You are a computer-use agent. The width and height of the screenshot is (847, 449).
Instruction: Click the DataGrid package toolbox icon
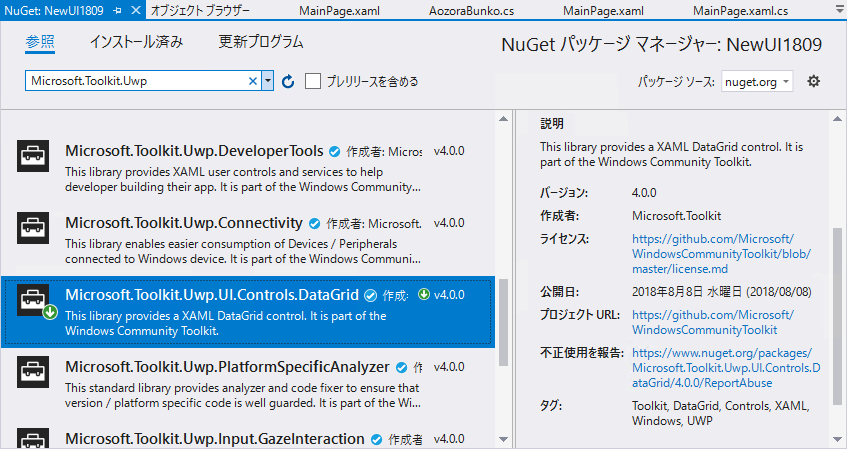click(x=33, y=300)
